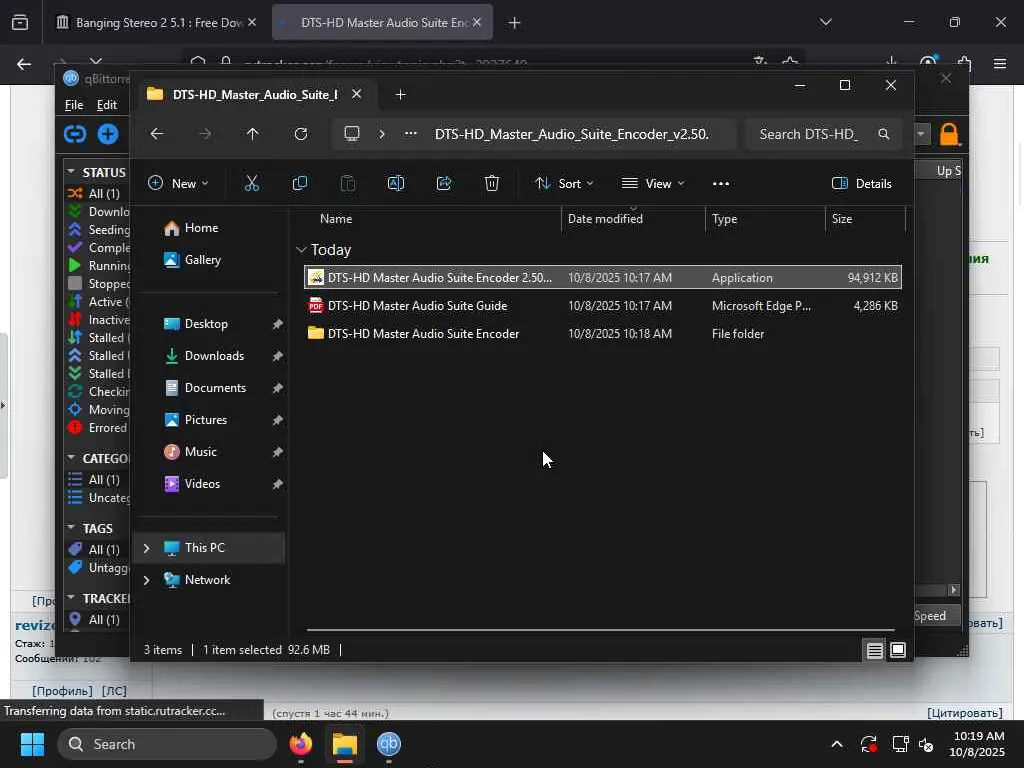Switch to details list view icon in status bar
Image resolution: width=1024 pixels, height=768 pixels.
(x=874, y=650)
